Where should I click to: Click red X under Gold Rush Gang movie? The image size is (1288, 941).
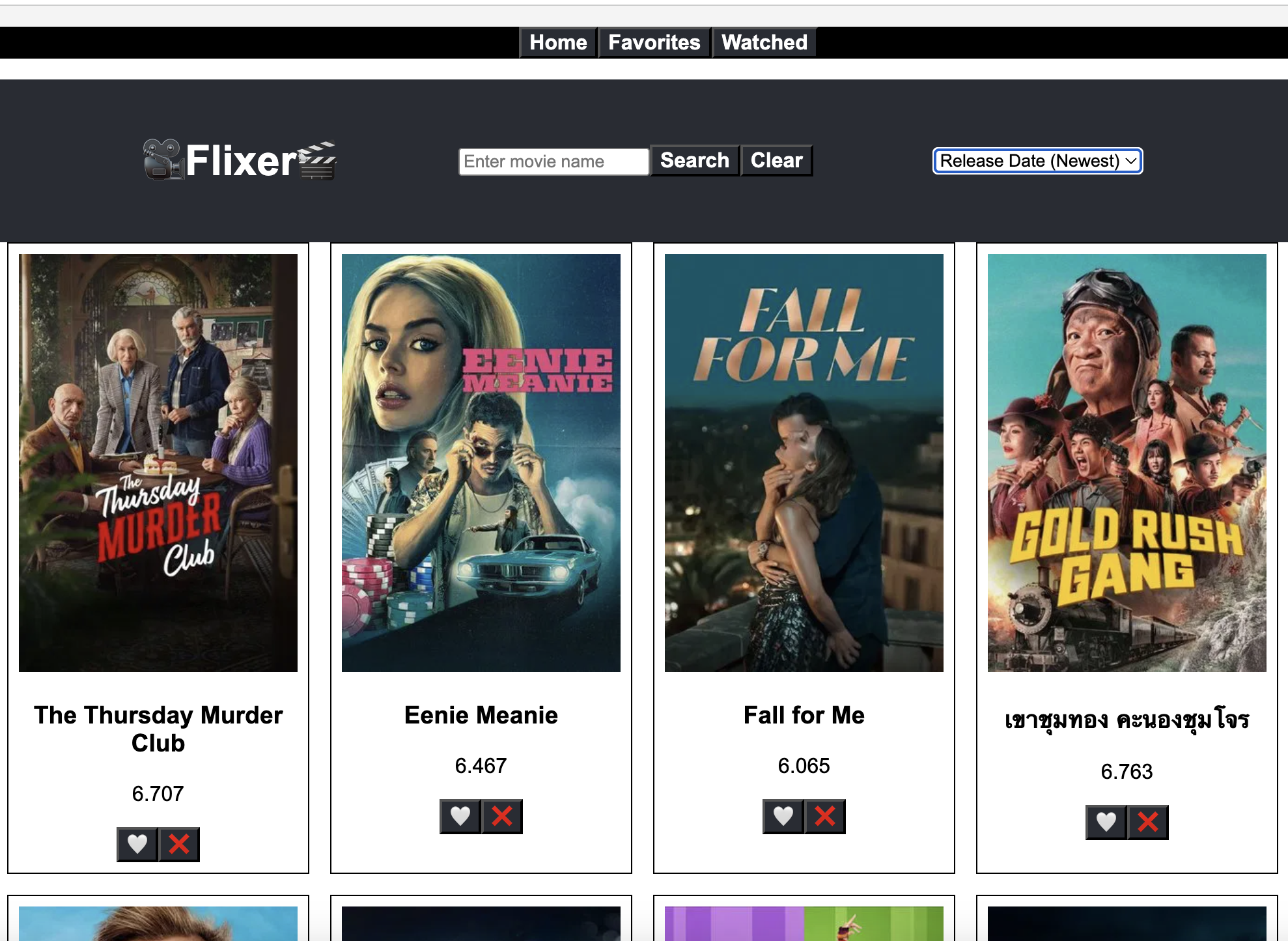click(x=1148, y=822)
